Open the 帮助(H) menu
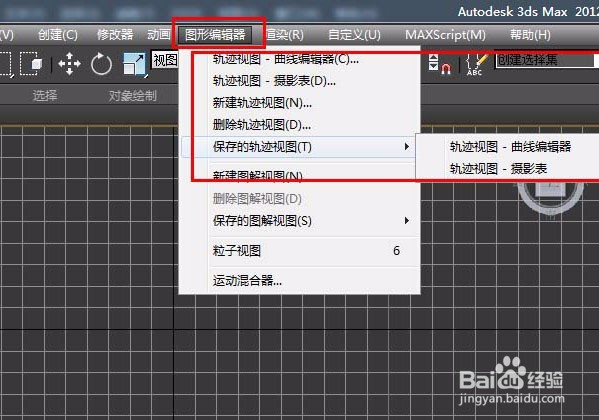 tap(530, 35)
